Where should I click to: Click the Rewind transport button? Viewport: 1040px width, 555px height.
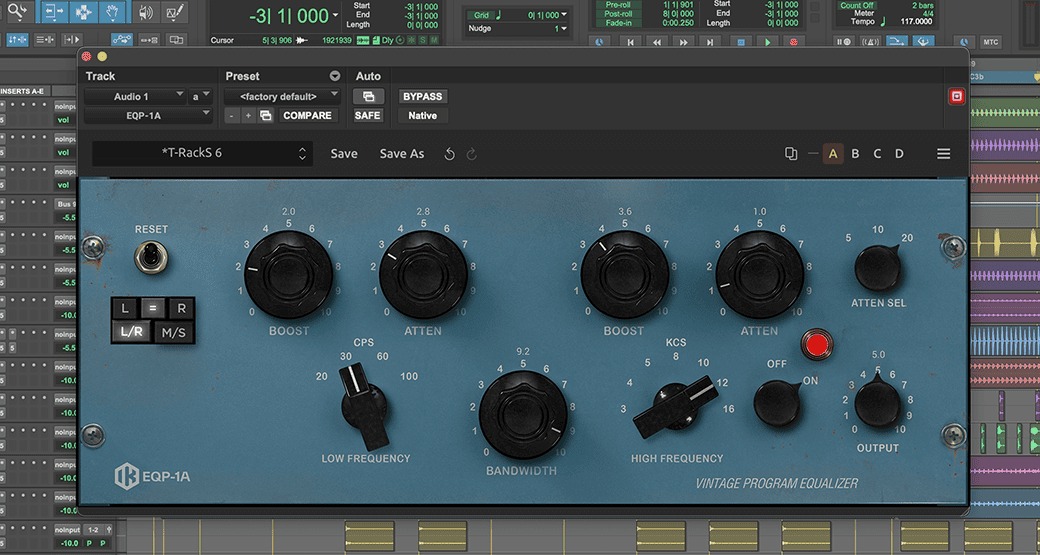(657, 42)
